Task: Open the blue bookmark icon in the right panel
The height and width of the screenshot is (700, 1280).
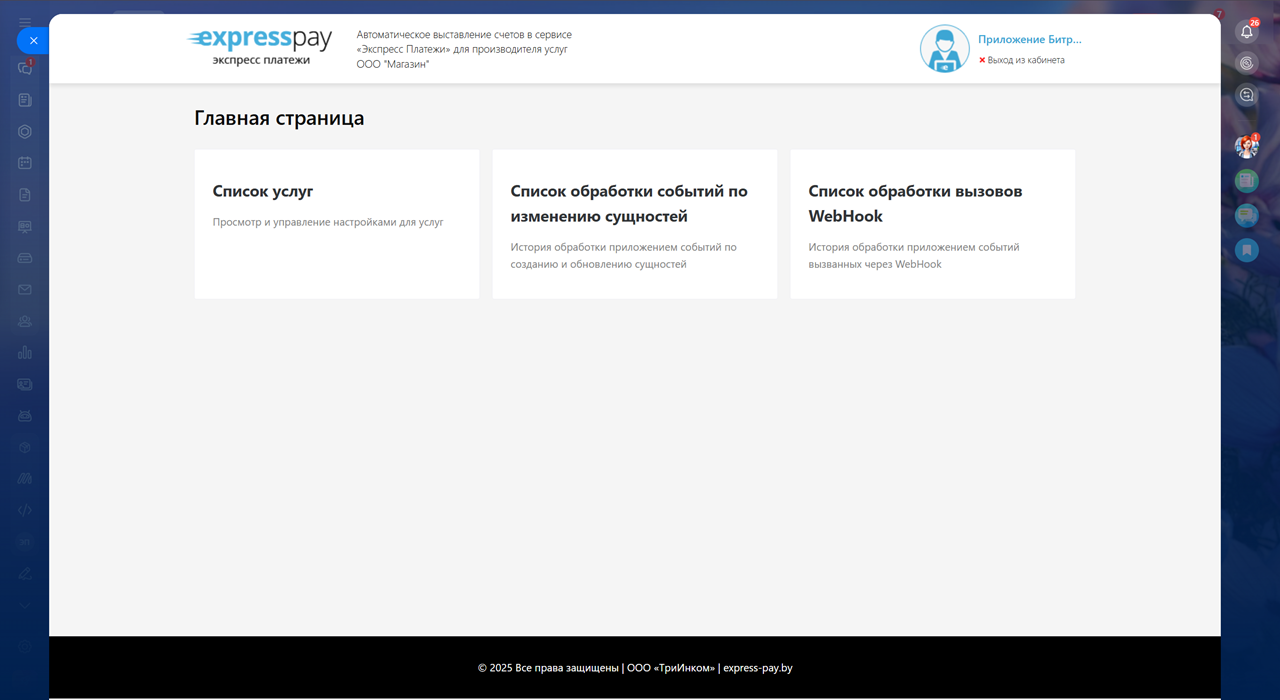Action: [1247, 250]
